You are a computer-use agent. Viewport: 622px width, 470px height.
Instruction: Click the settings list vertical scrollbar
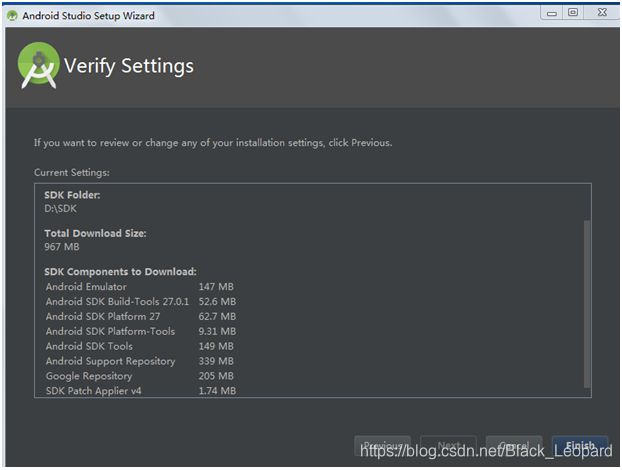pos(587,304)
